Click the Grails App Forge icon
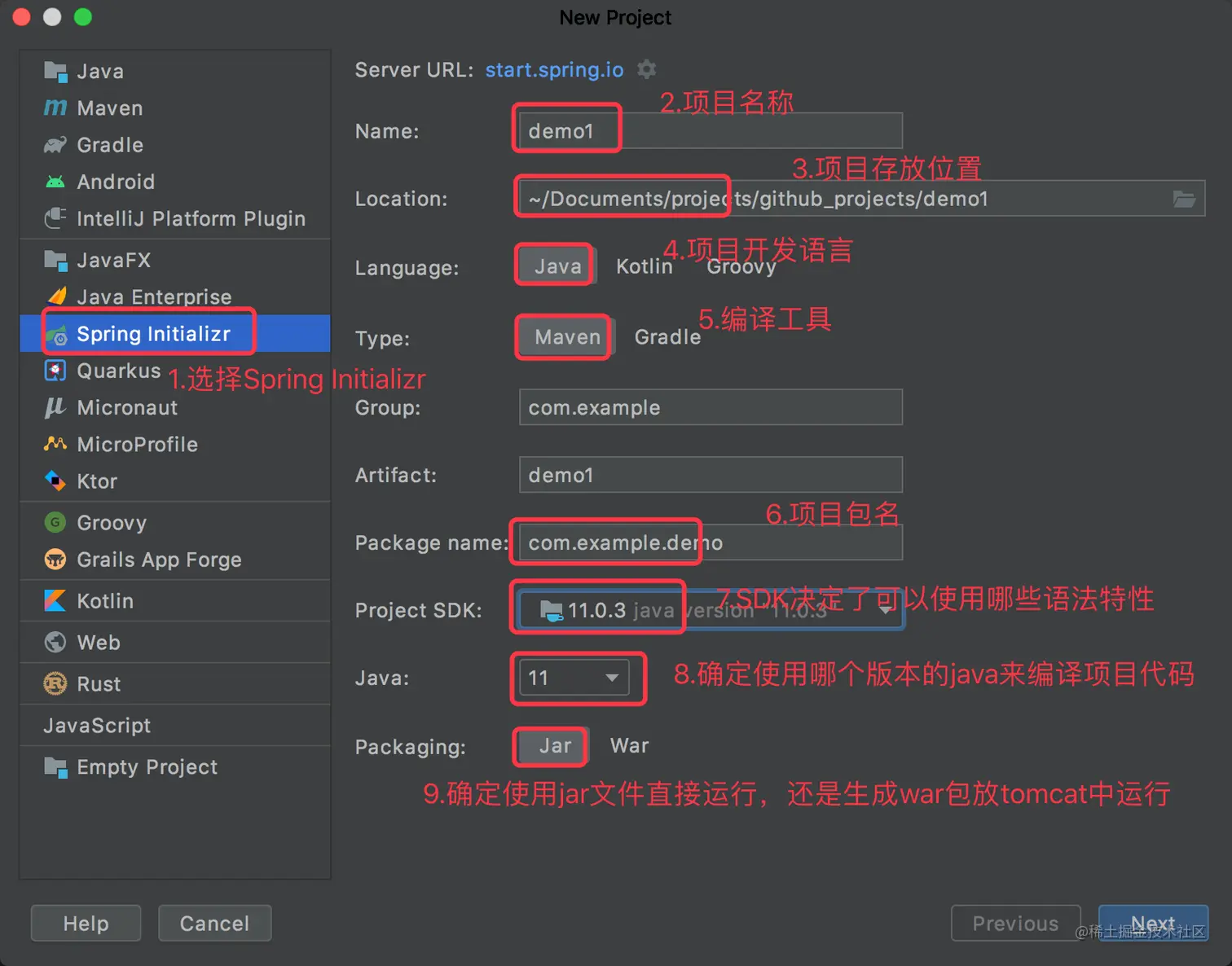 (55, 560)
